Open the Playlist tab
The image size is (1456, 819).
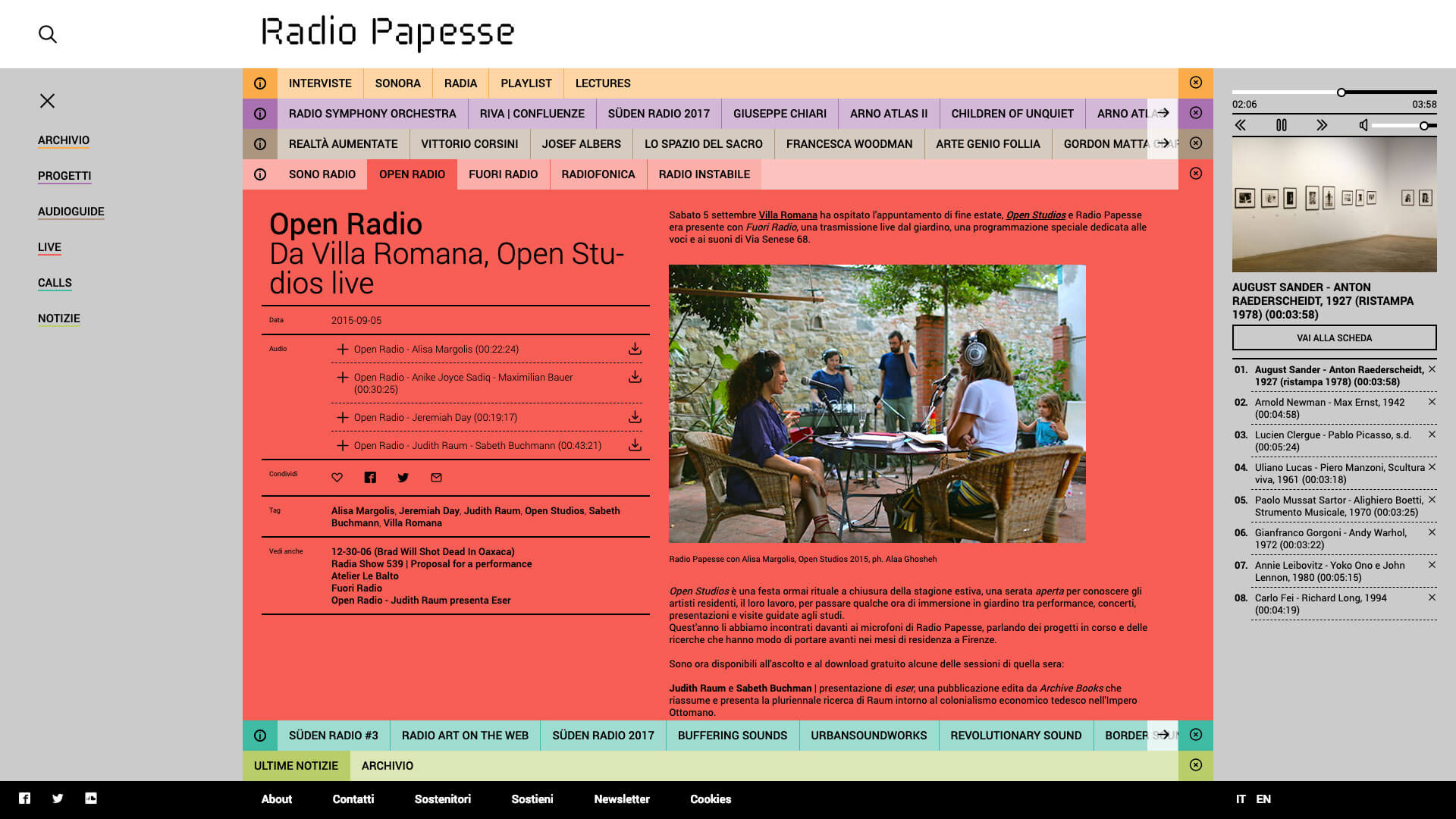point(526,83)
